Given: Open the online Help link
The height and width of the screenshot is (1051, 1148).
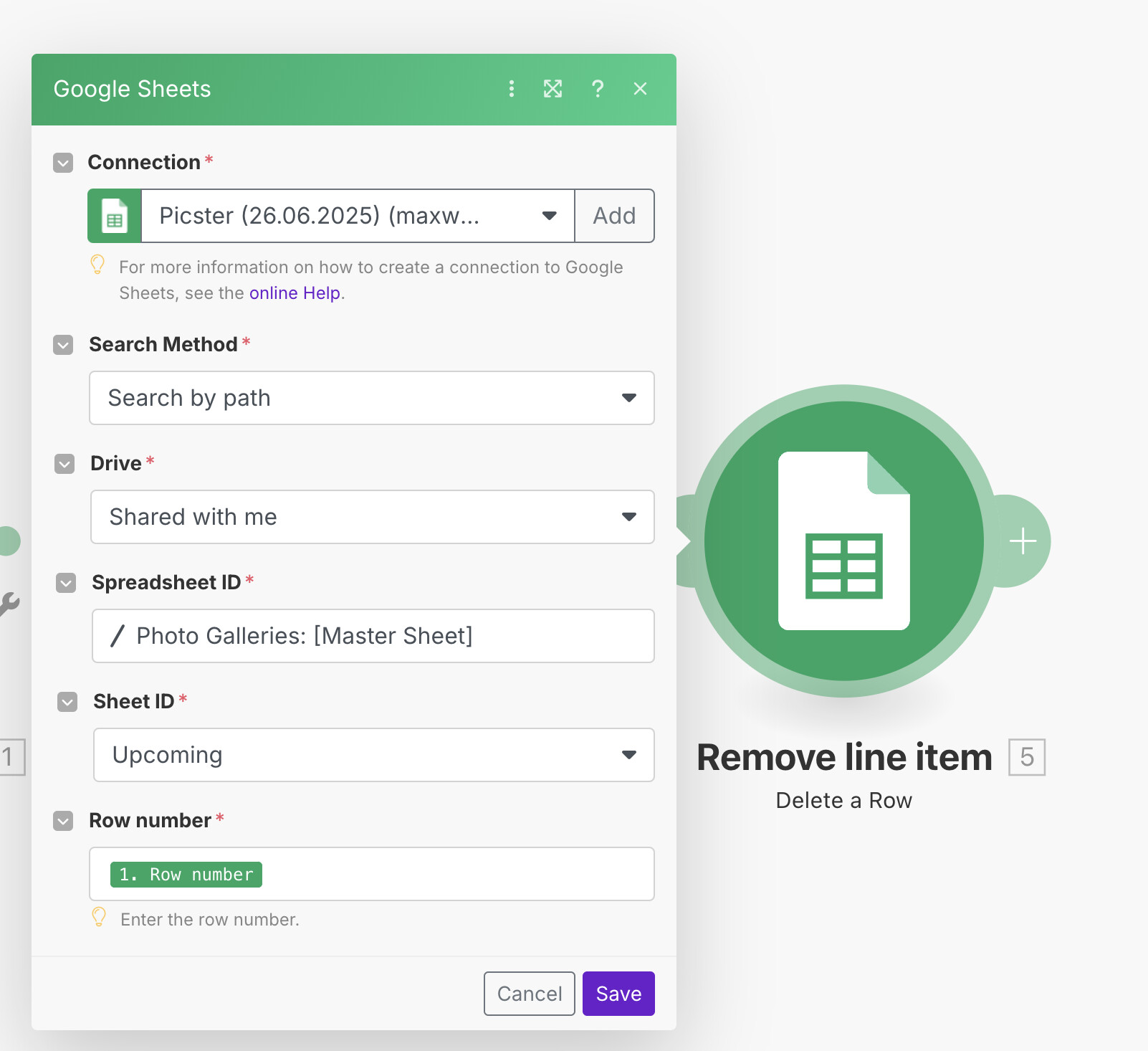Looking at the screenshot, I should 295,293.
